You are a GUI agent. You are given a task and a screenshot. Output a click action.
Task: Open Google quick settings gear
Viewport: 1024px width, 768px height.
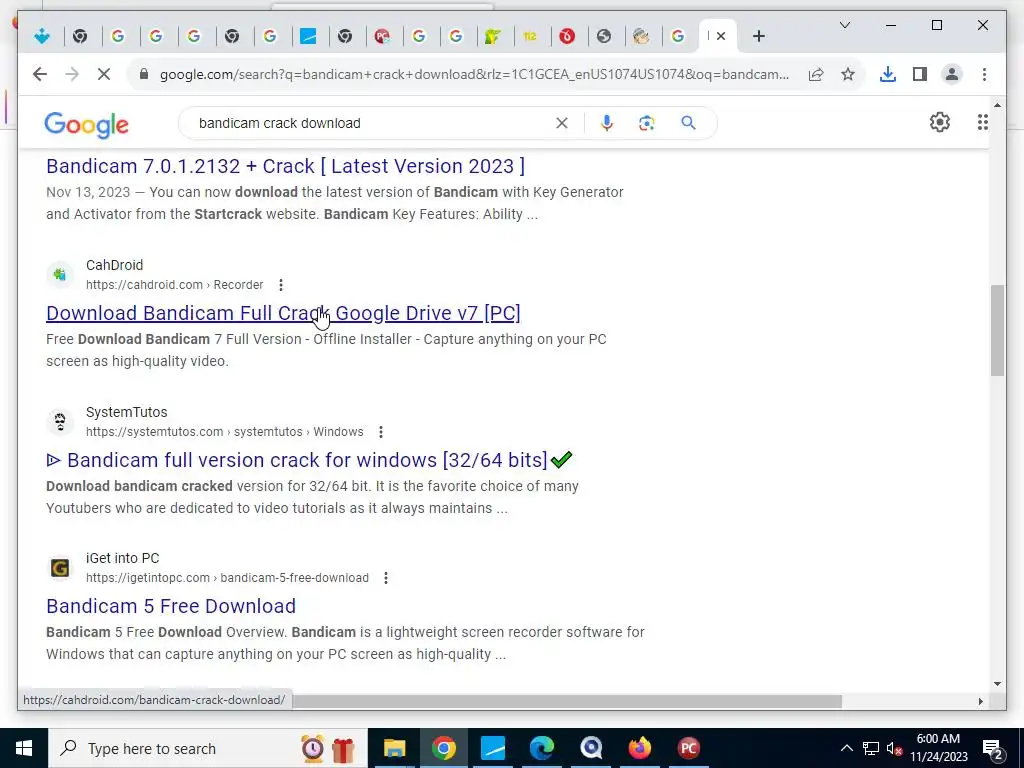tap(940, 122)
